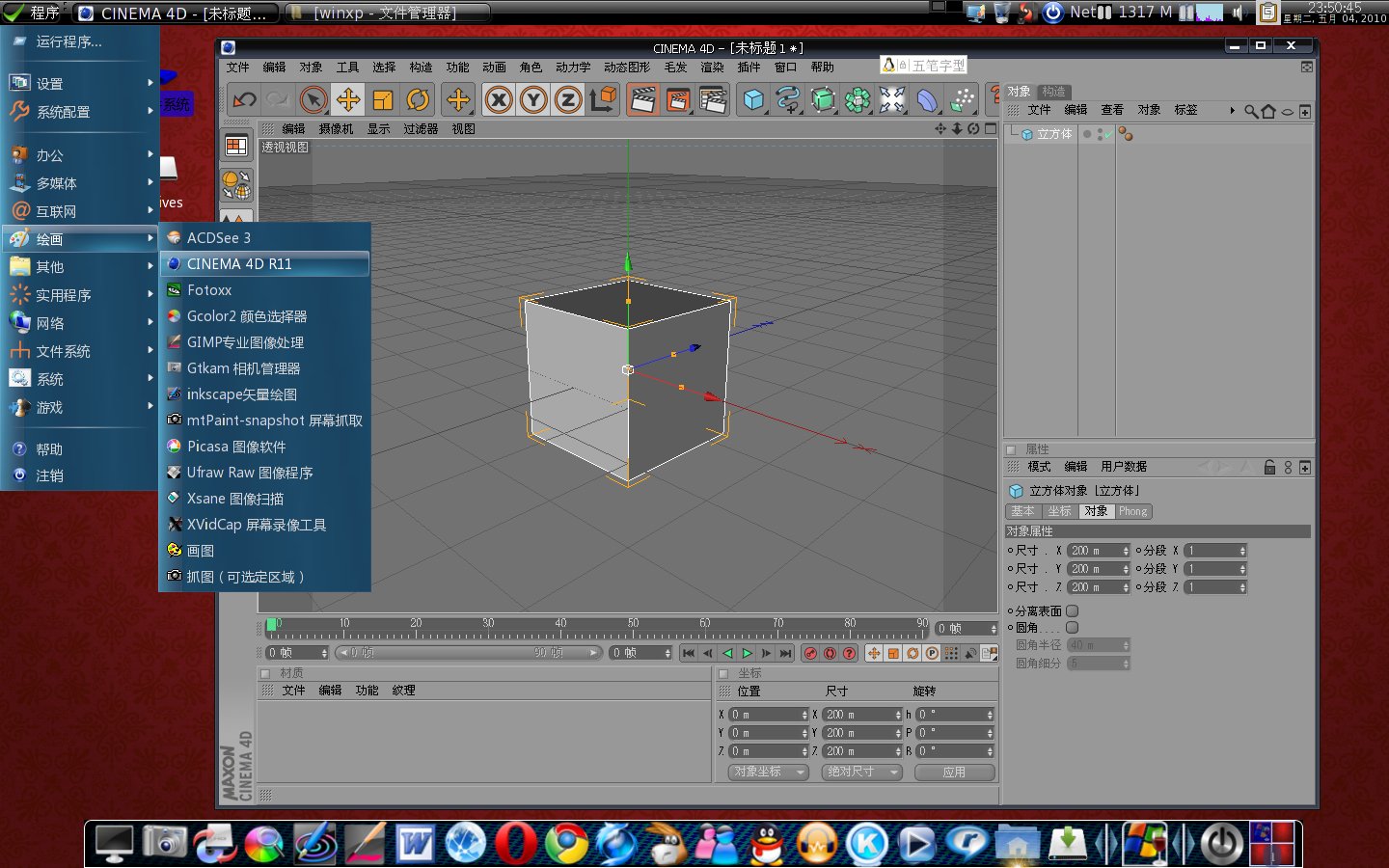This screenshot has height=868, width=1389.
Task: Toggle the Z axis lock
Action: point(568,99)
